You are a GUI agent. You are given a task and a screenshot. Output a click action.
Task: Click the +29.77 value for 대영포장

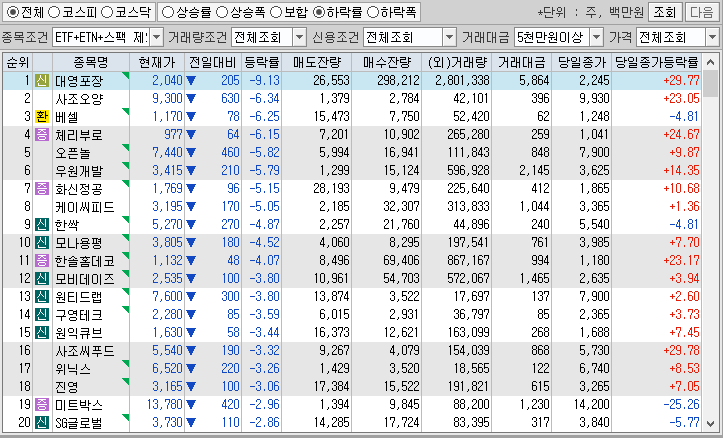tap(682, 81)
